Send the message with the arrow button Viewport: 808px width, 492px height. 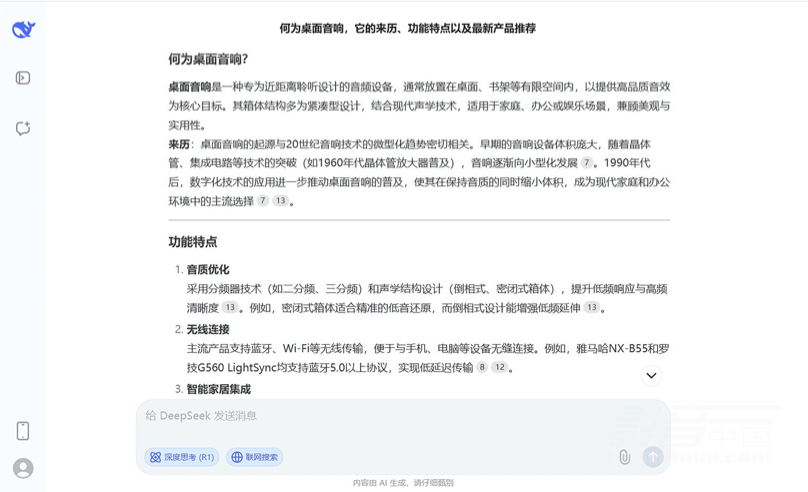652,456
